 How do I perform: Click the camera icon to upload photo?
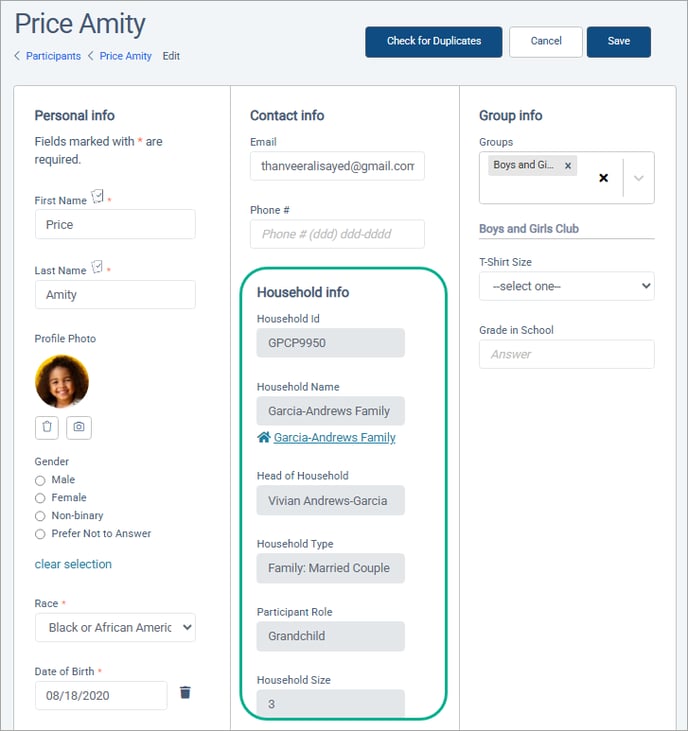coord(79,427)
